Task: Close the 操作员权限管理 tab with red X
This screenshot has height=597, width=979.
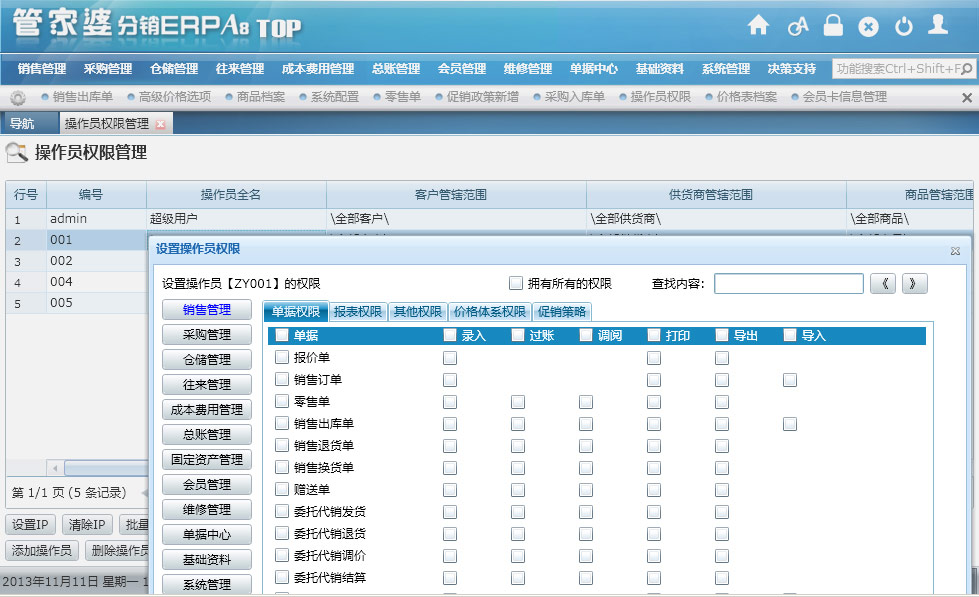Action: 160,124
